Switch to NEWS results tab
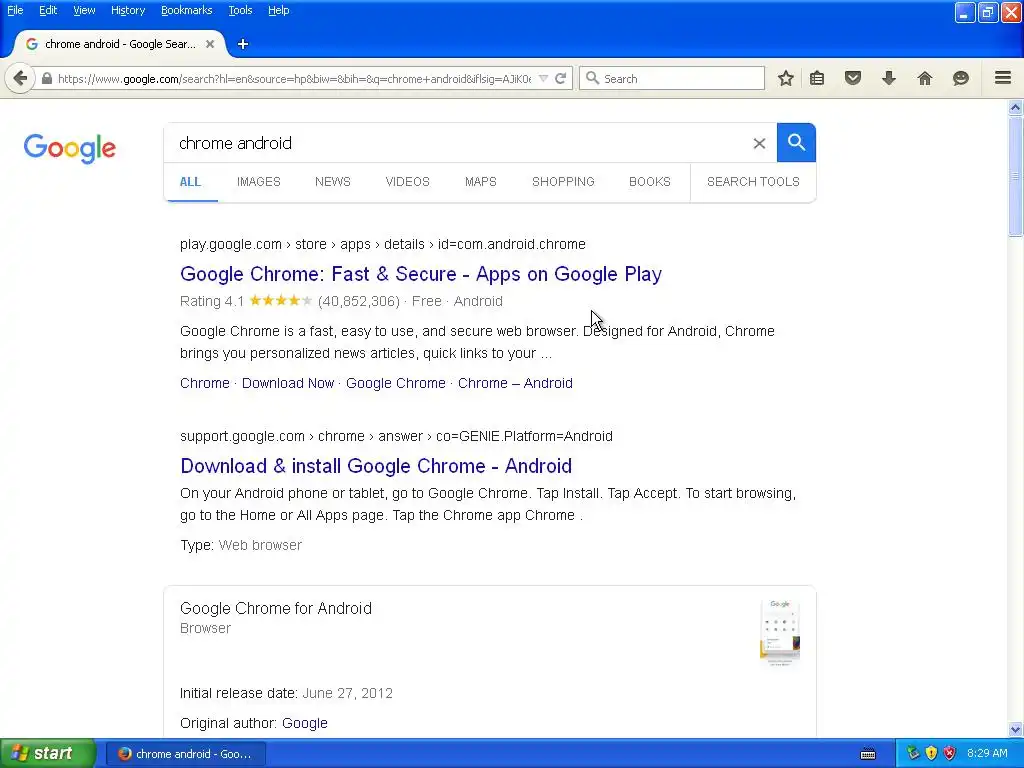The height and width of the screenshot is (768, 1024). point(332,182)
